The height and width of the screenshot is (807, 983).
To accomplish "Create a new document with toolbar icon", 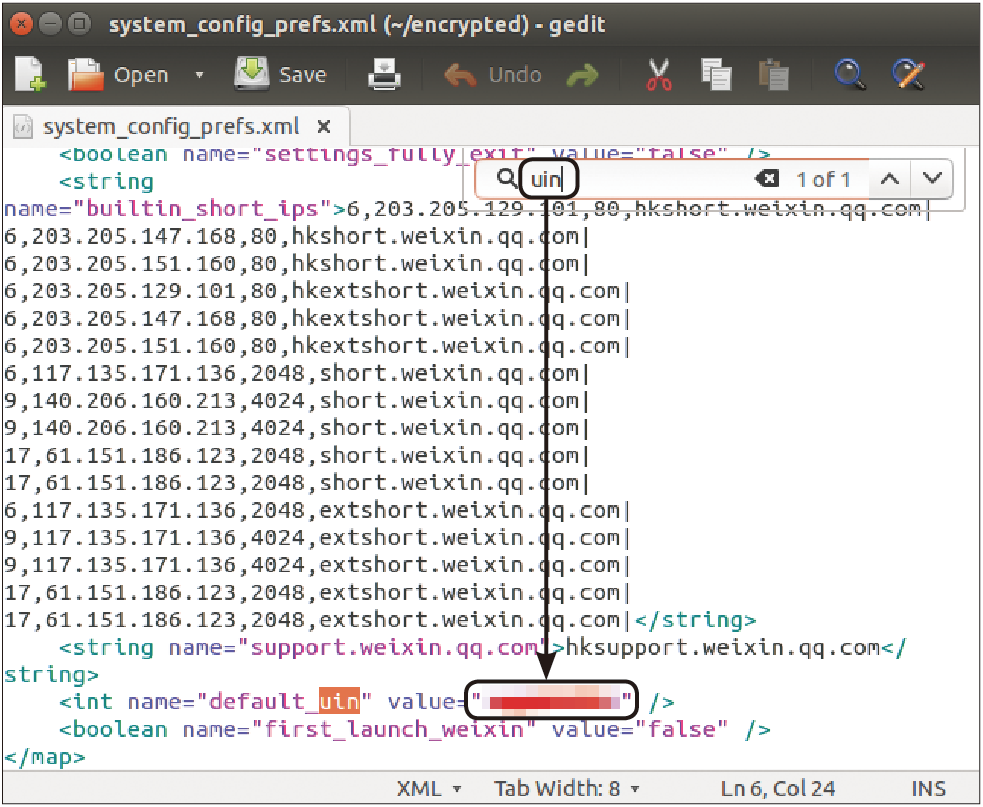I will pyautogui.click(x=29, y=75).
